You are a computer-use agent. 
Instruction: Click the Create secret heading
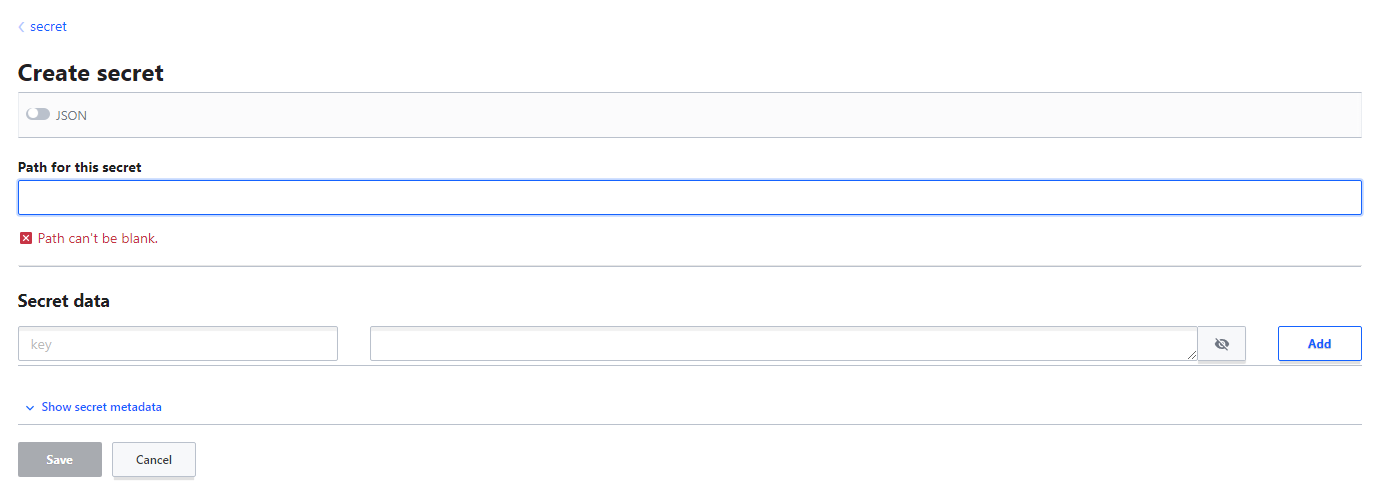pos(91,73)
